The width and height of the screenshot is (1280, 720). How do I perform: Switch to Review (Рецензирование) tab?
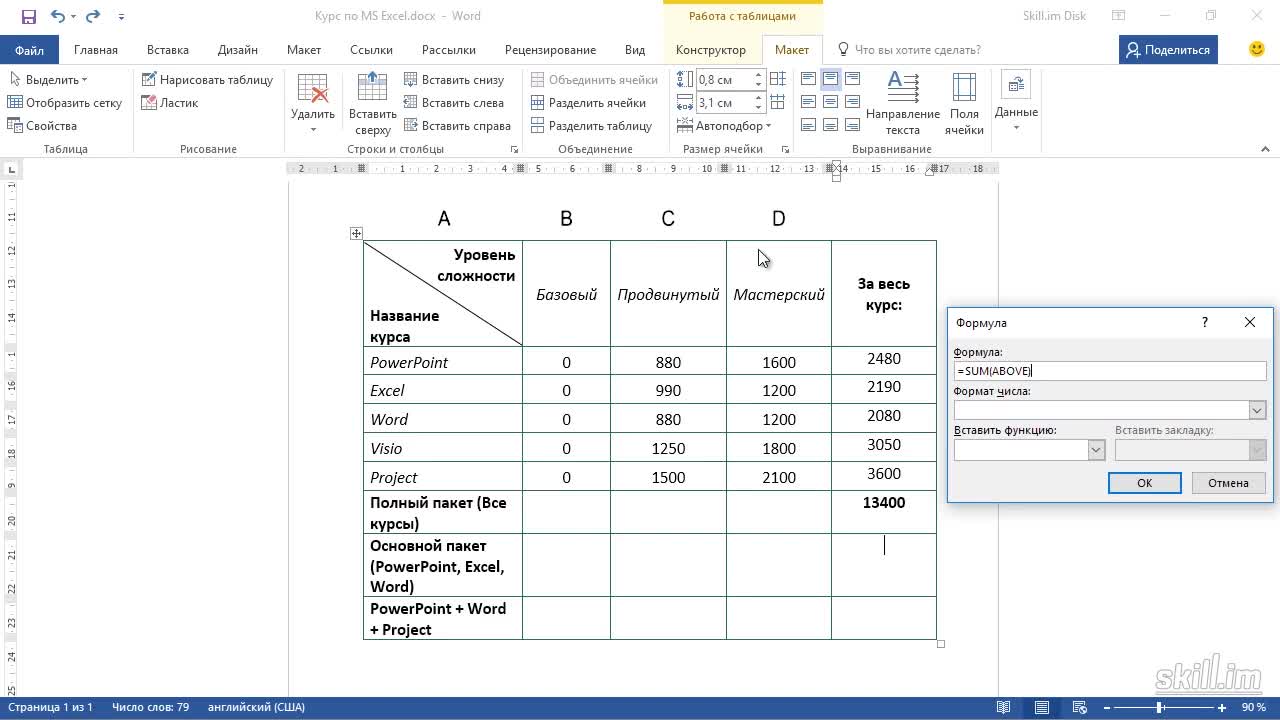point(550,49)
